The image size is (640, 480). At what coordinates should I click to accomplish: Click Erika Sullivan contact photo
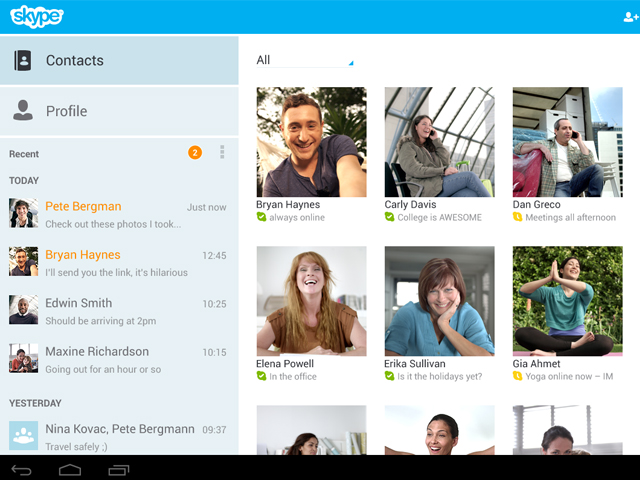click(440, 301)
